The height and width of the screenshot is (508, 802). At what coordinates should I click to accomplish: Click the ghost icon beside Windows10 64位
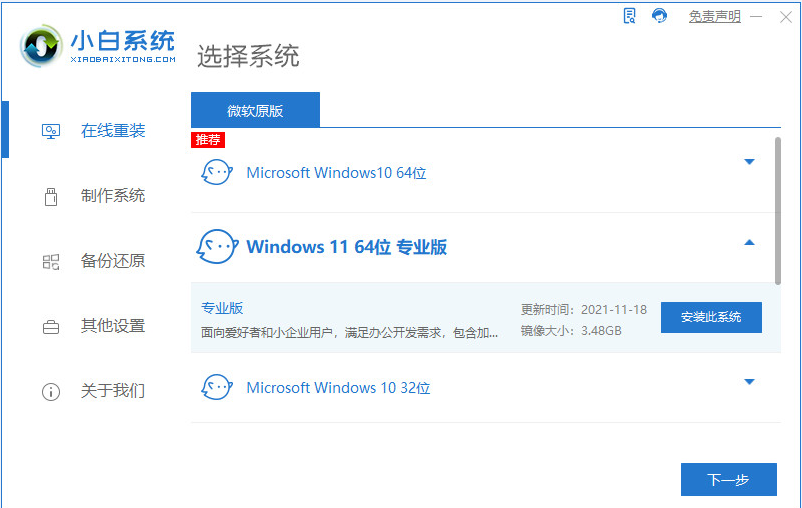coord(217,172)
